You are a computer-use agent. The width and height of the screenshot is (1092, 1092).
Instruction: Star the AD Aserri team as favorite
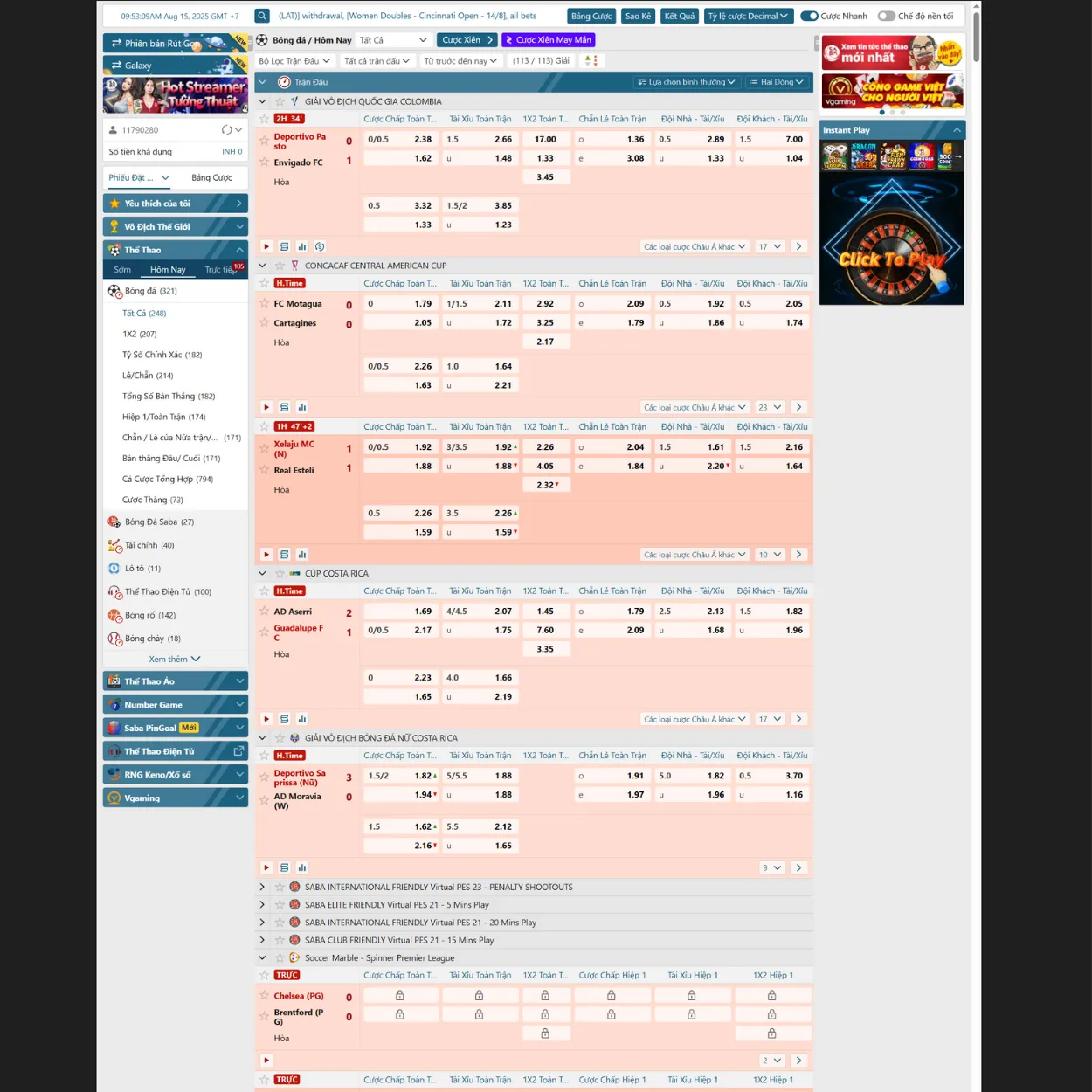(x=265, y=612)
